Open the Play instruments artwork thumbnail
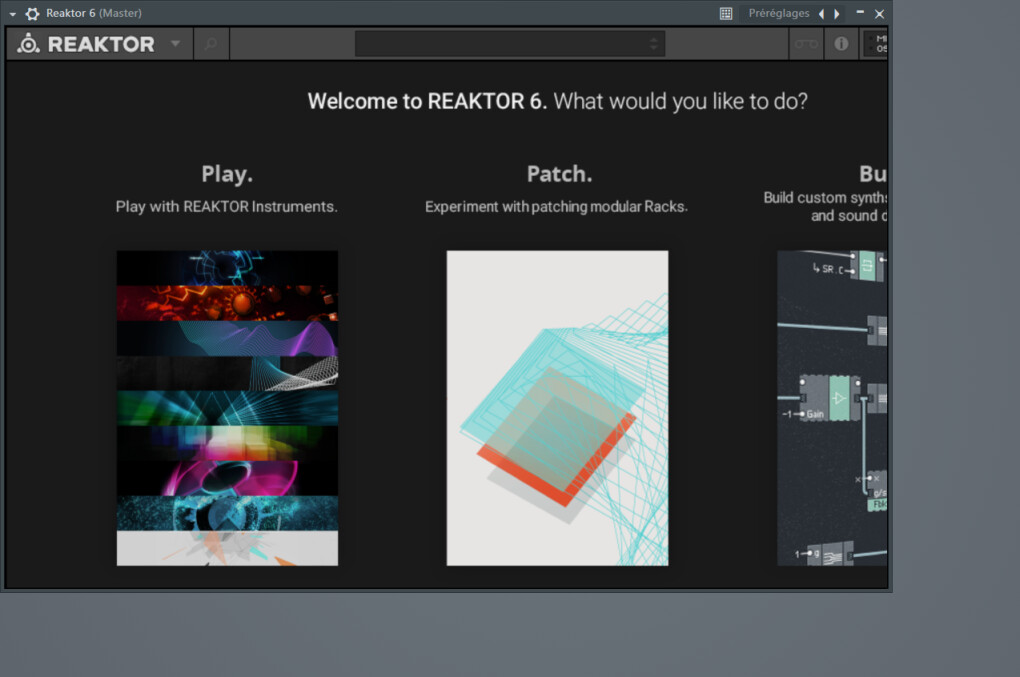This screenshot has height=677, width=1020. (x=227, y=408)
